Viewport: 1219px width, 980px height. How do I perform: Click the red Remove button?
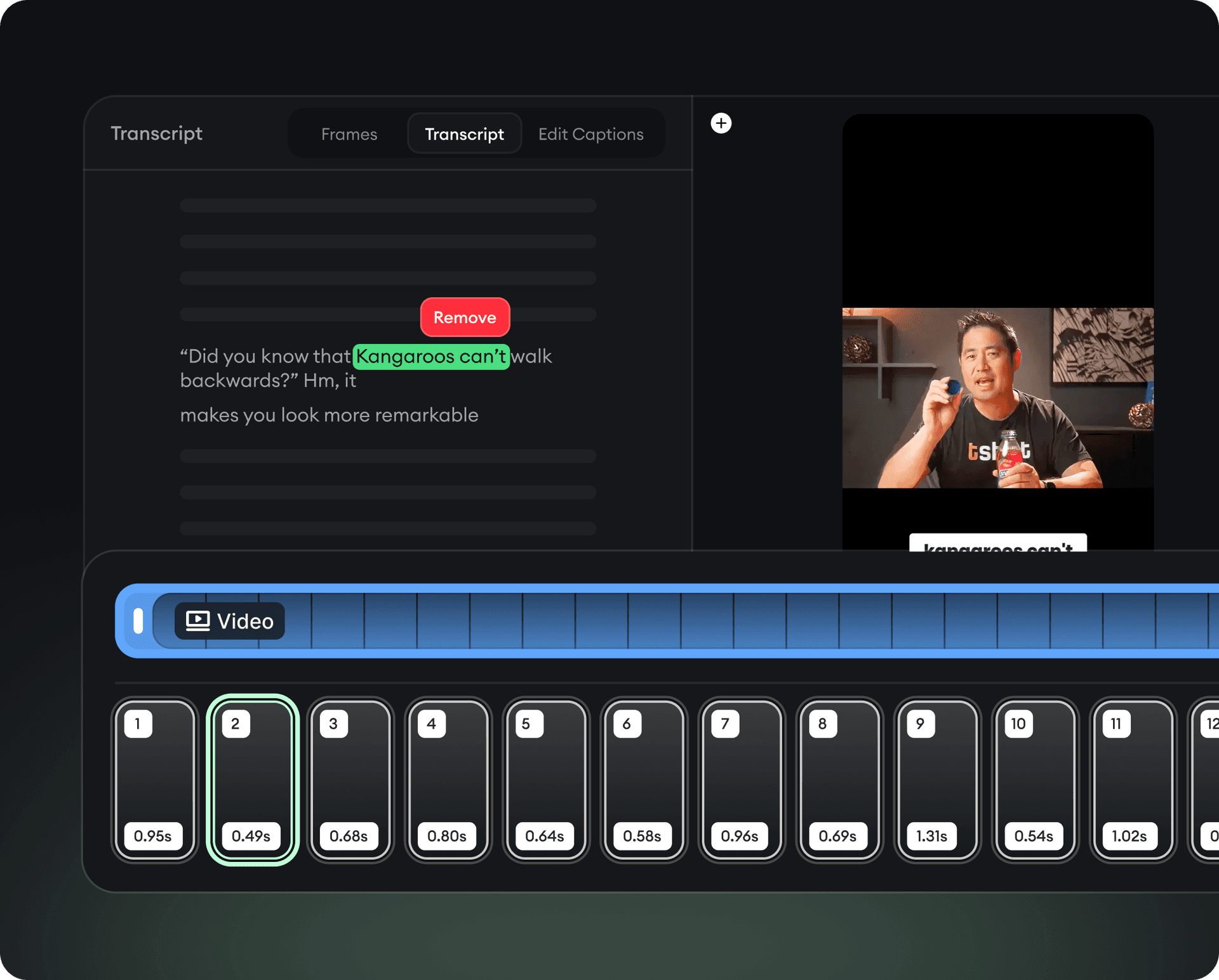pos(465,317)
